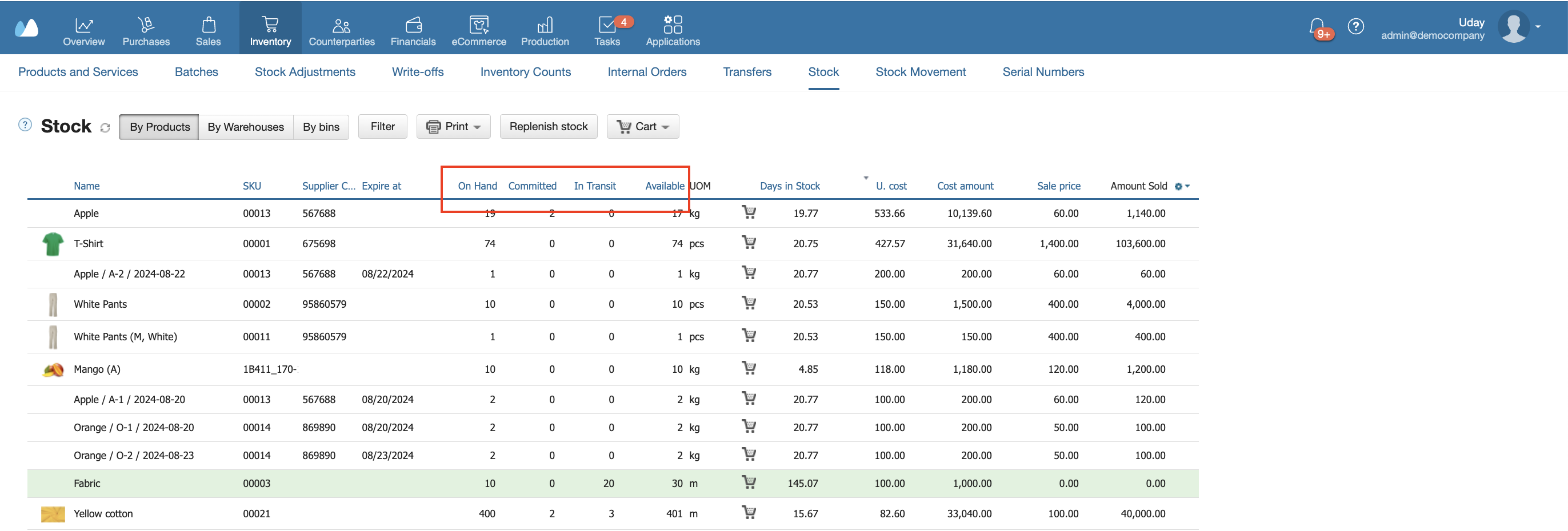Open the Stock Movement tab
Viewport: 1568px width, 531px height.
[921, 72]
